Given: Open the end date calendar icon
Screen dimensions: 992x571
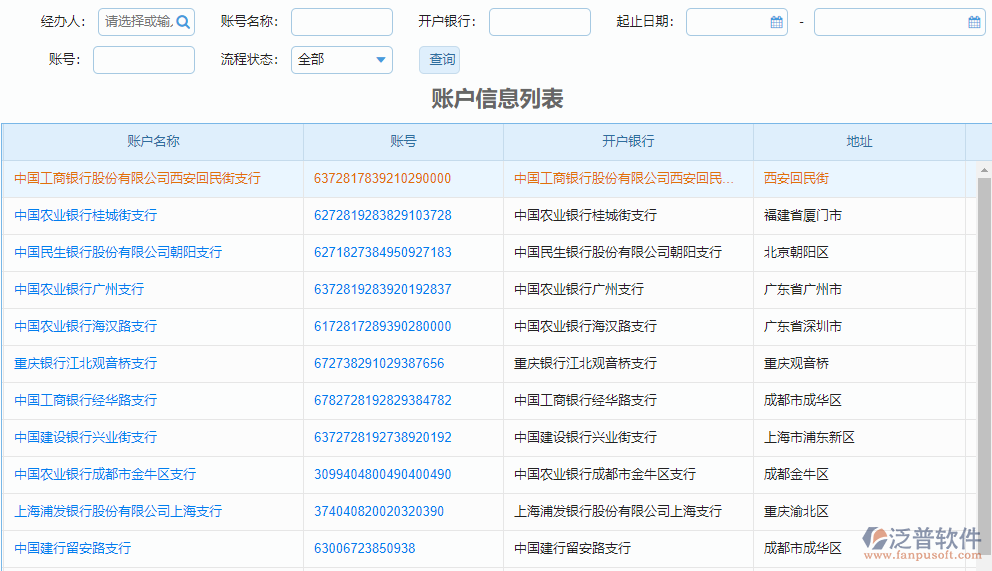Looking at the screenshot, I should [x=974, y=22].
